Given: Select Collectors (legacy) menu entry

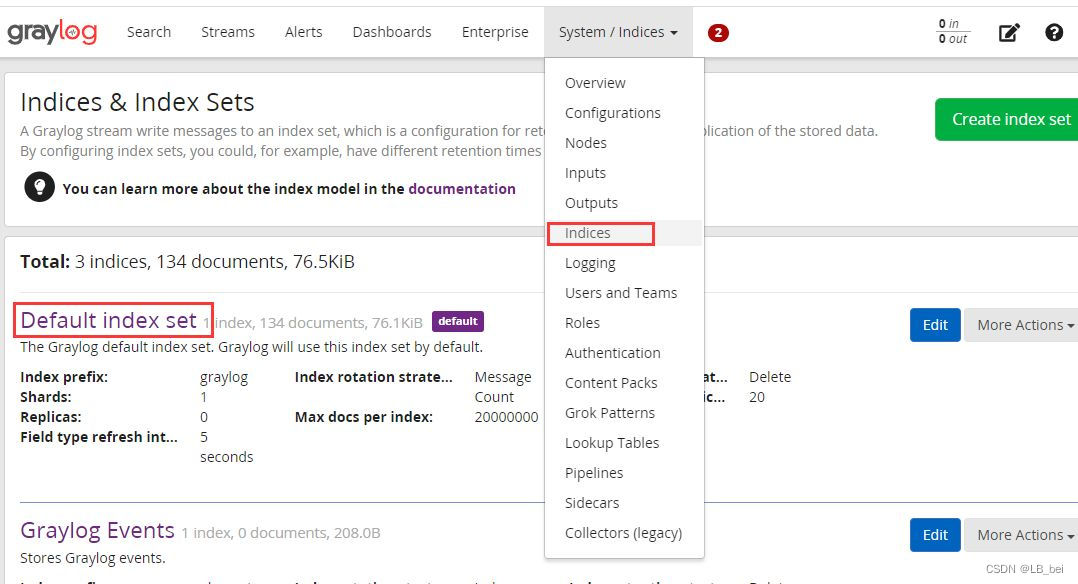Looking at the screenshot, I should point(624,533).
